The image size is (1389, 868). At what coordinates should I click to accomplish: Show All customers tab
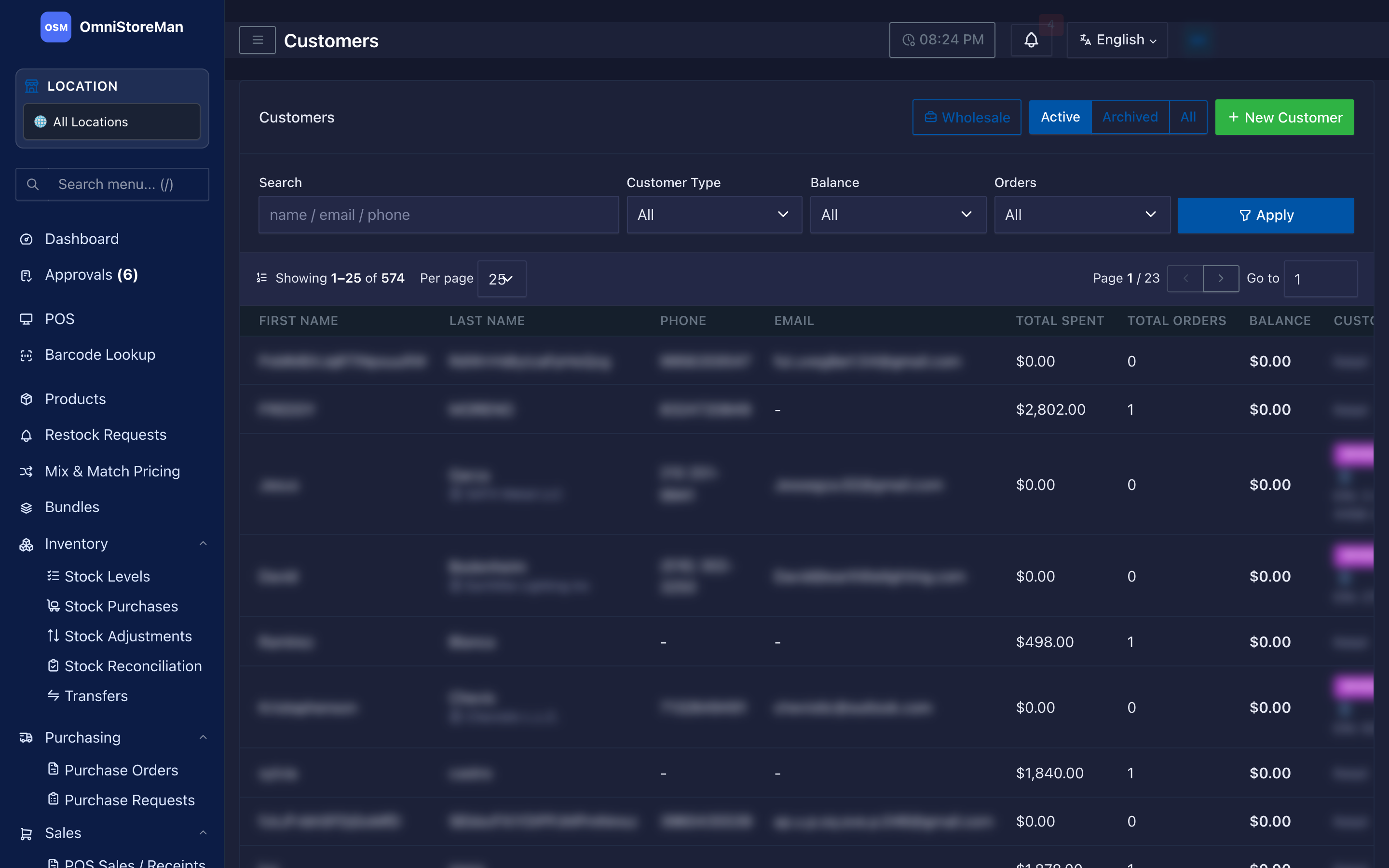coord(1188,117)
